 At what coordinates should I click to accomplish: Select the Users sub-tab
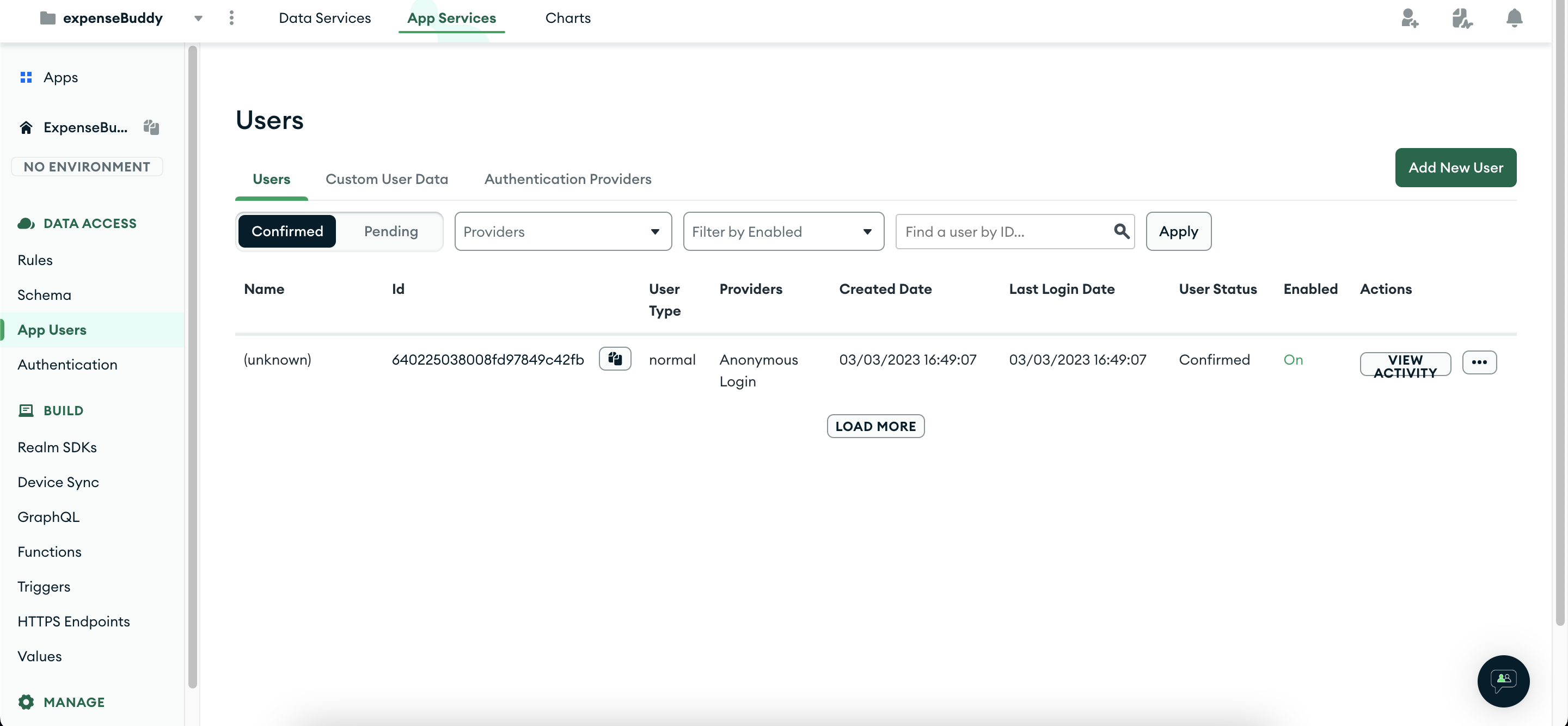[x=271, y=179]
